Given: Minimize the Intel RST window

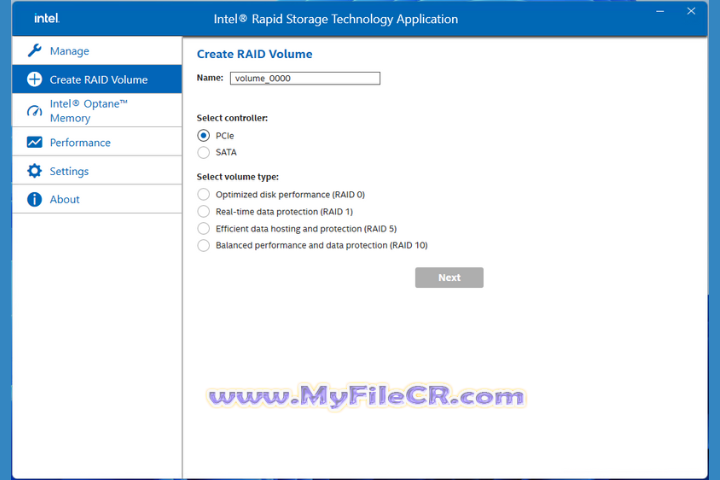Looking at the screenshot, I should [x=660, y=11].
